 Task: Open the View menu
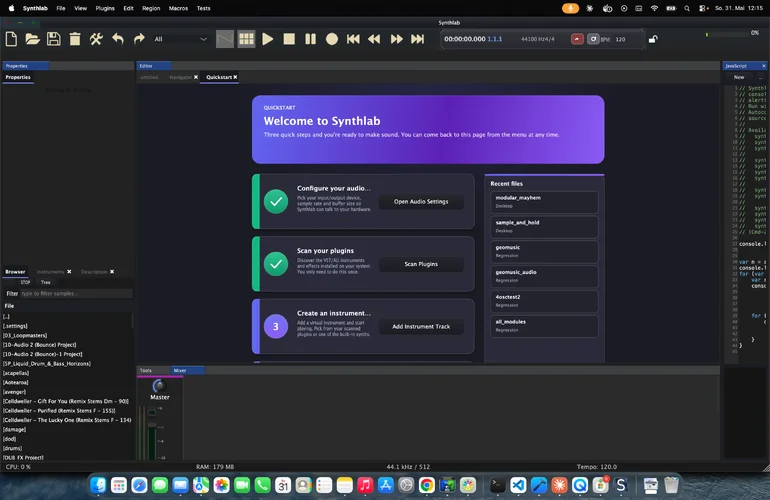[x=81, y=8]
